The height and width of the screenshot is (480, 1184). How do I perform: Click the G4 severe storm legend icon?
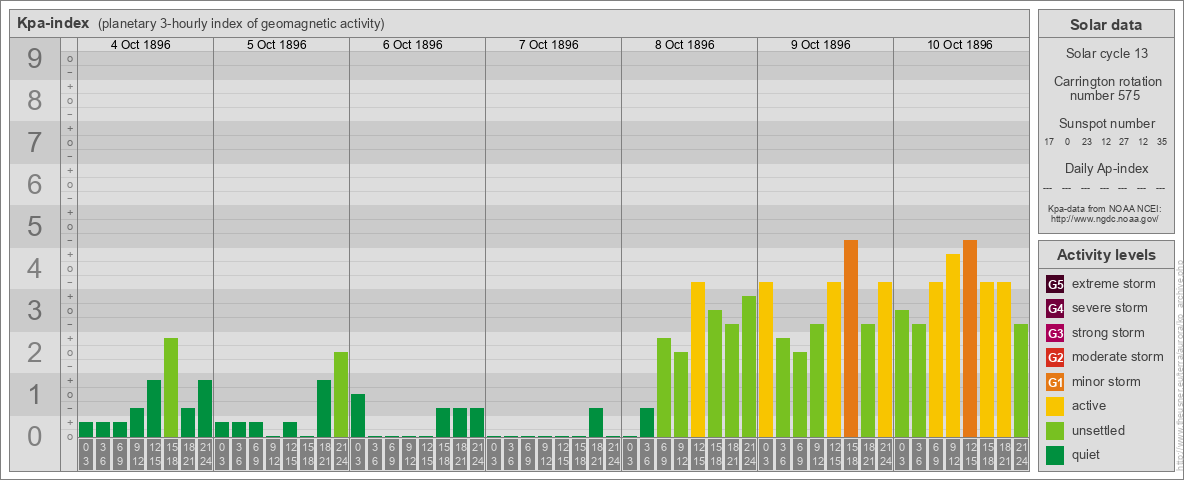coord(1055,308)
